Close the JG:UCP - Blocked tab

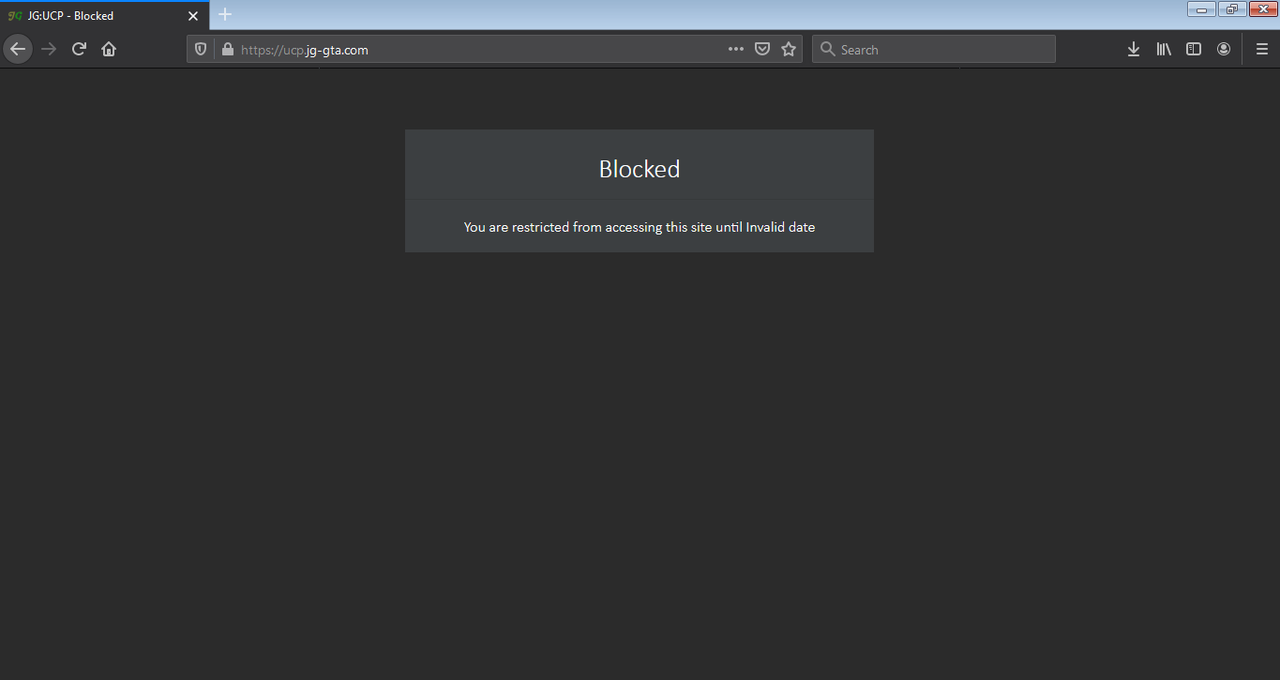193,16
